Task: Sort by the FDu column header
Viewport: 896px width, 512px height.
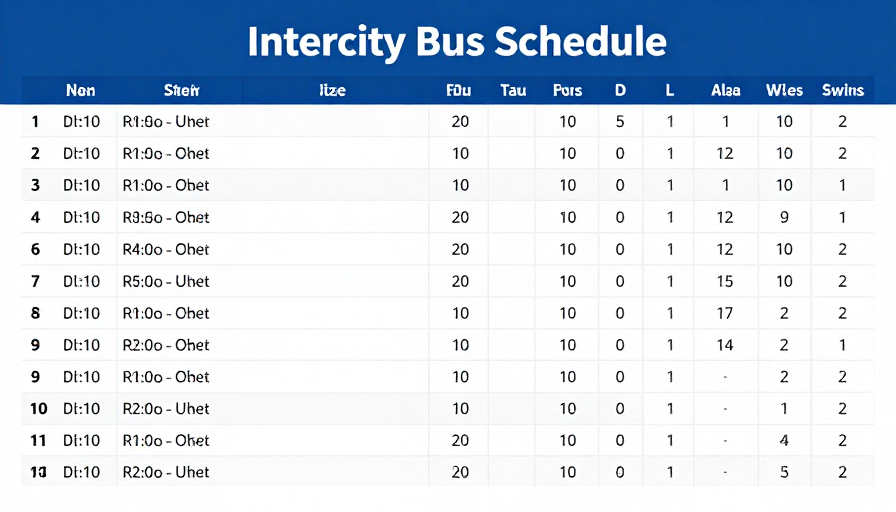Action: point(459,90)
